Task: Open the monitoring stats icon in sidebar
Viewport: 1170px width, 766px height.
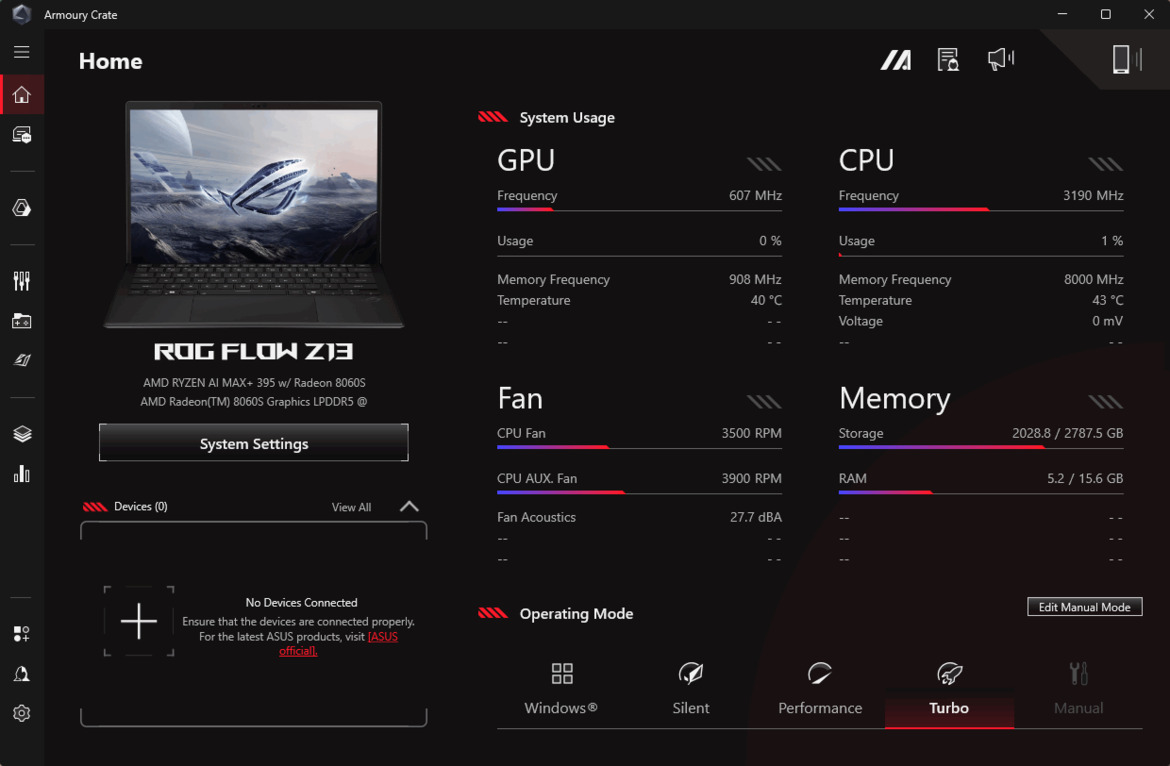Action: (x=21, y=473)
